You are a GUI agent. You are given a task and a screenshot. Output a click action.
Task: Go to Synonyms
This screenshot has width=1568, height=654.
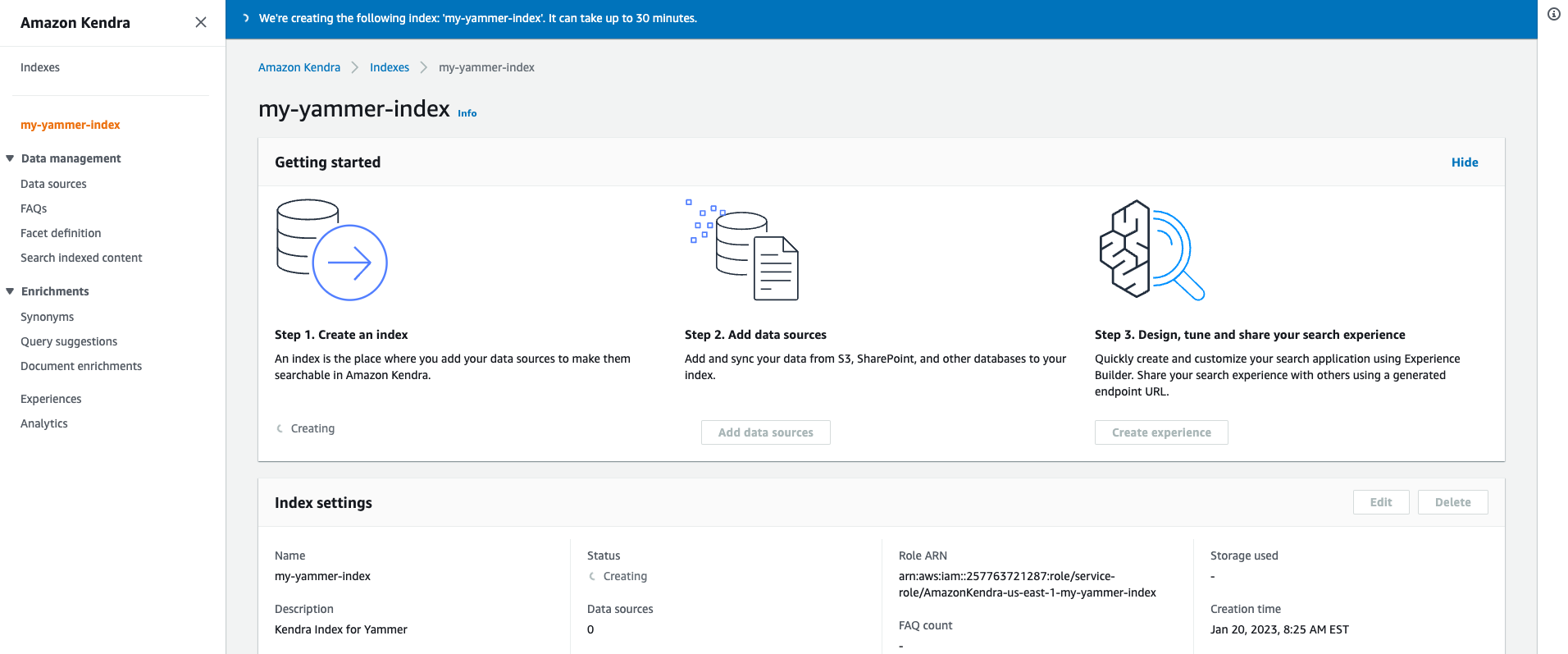(x=47, y=317)
